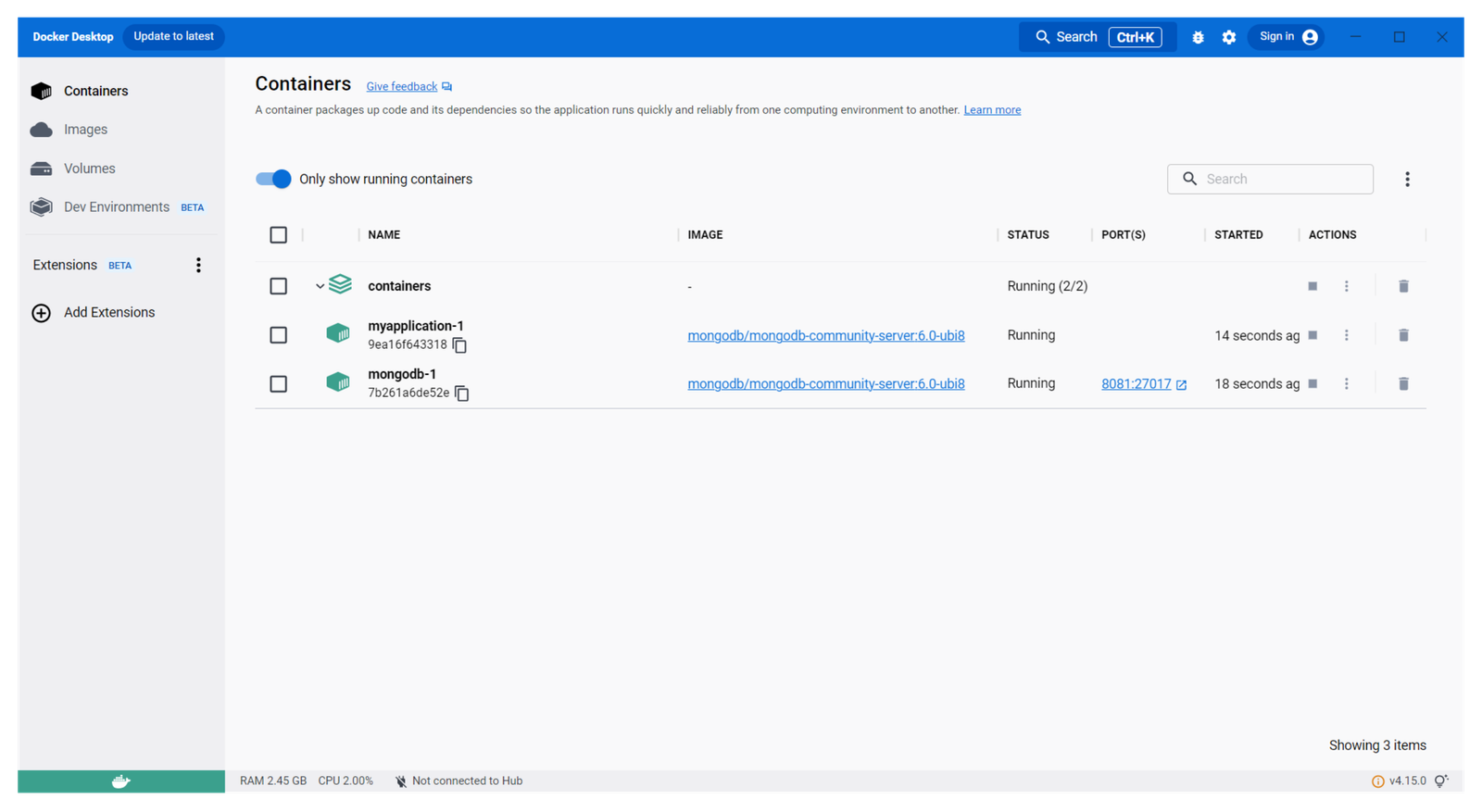The image size is (1482, 812).
Task: Click the 14 seconds ago started value
Action: 1257,336
